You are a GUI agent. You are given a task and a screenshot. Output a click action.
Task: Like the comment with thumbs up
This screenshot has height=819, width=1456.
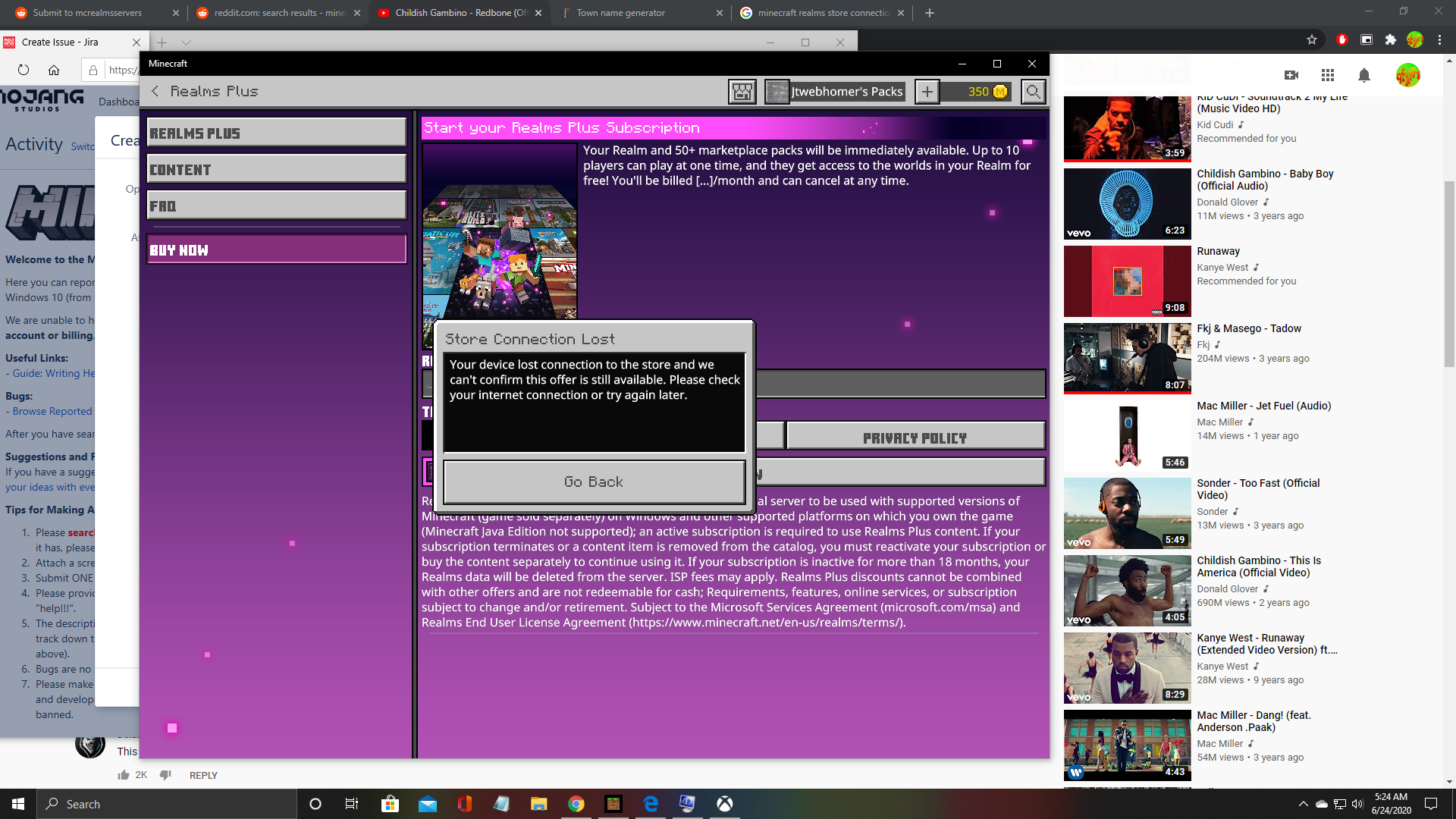pyautogui.click(x=124, y=775)
